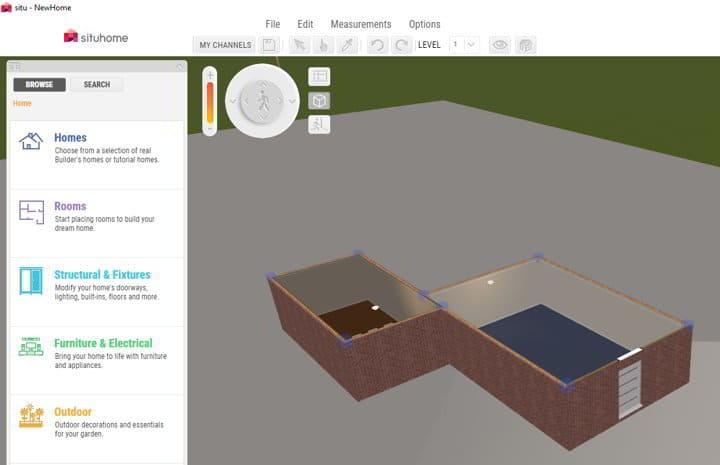Click right chevron on navigation wheel
720x465 pixels.
(x=292, y=100)
